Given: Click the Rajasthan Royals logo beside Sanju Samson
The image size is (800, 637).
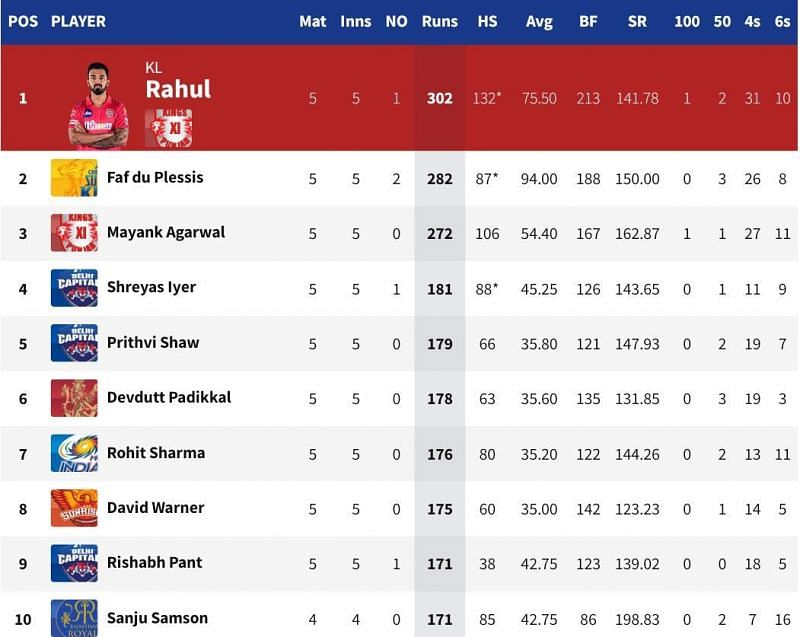Looking at the screenshot, I should point(74,617).
